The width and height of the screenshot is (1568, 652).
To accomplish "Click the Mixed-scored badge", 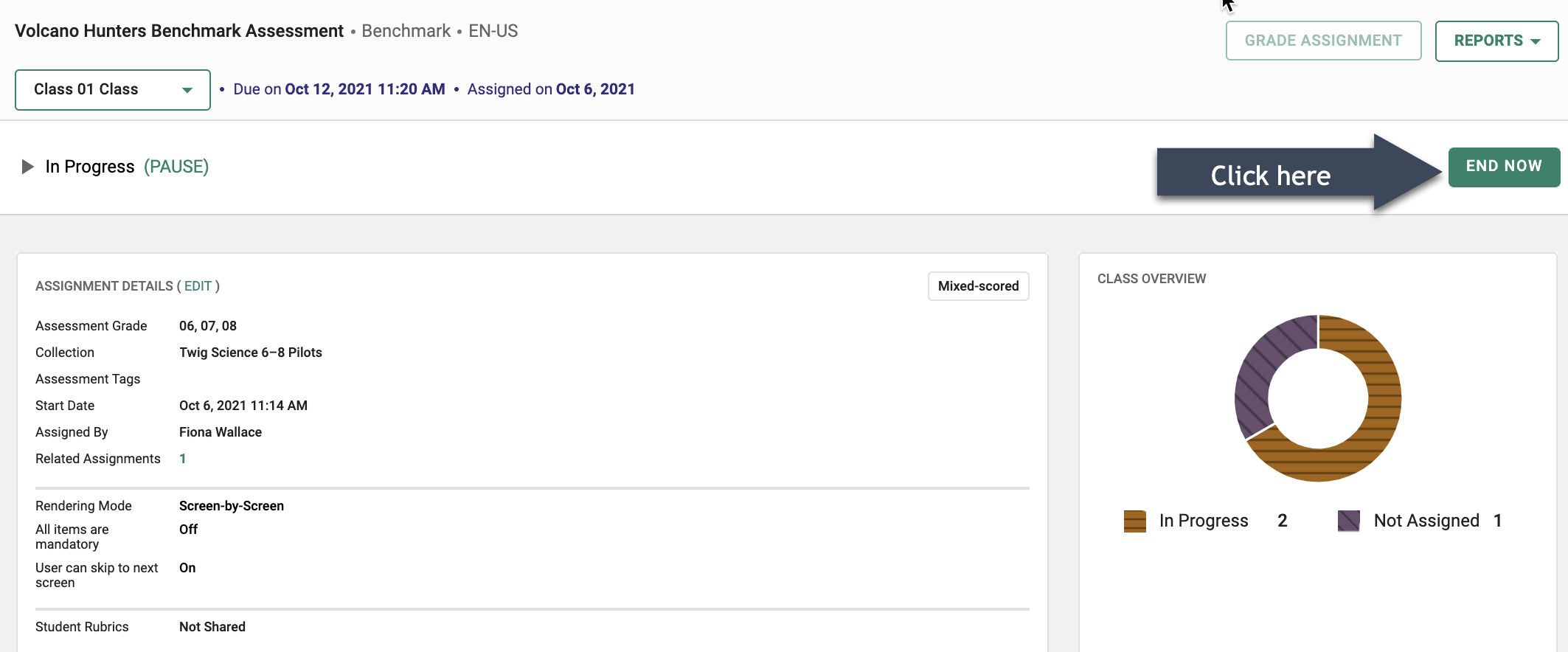I will coord(978,286).
